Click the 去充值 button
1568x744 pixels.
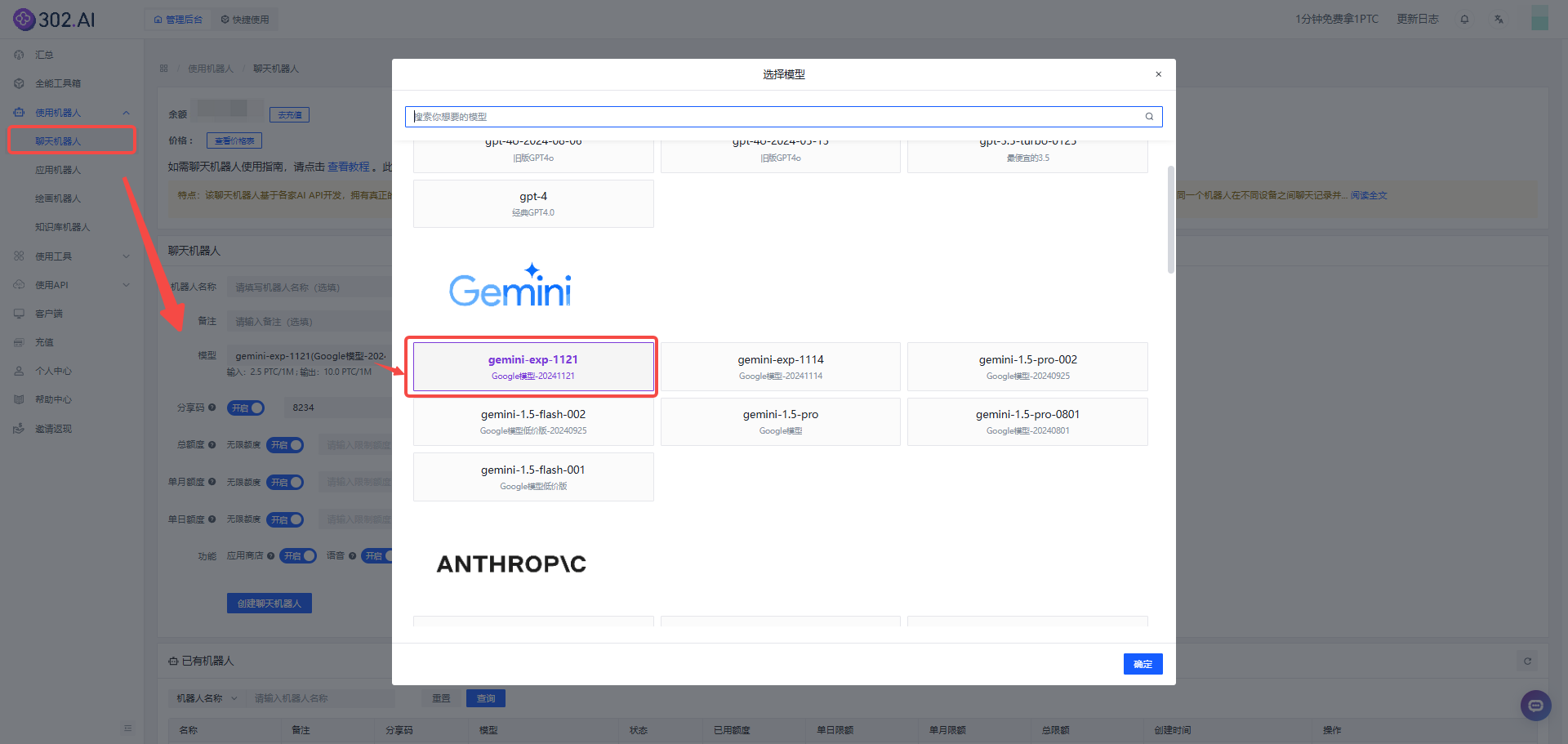click(289, 115)
